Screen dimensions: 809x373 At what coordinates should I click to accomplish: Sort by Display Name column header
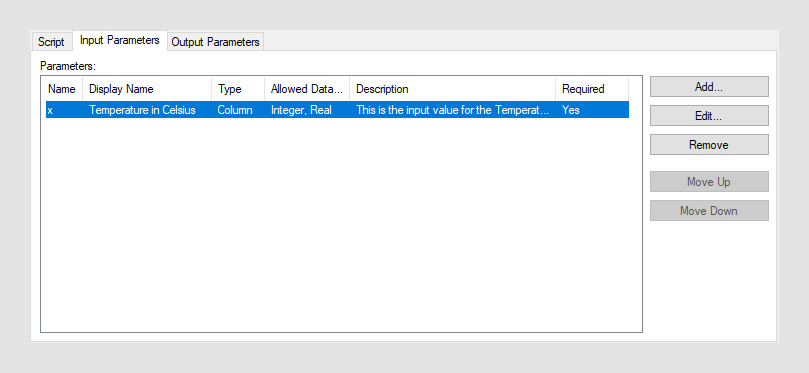click(147, 89)
